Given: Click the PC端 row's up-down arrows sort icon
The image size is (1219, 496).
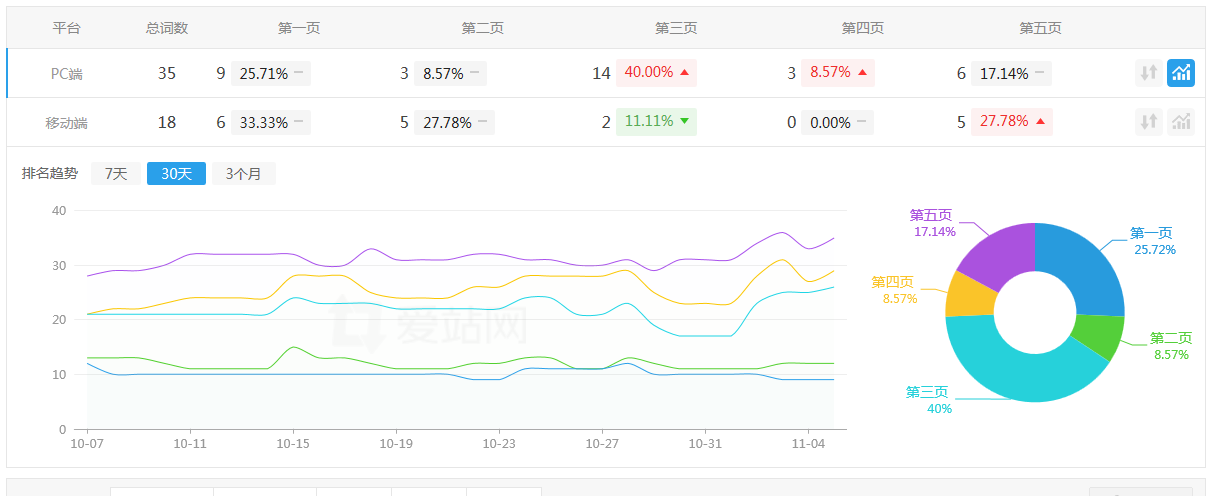Looking at the screenshot, I should tap(1149, 73).
